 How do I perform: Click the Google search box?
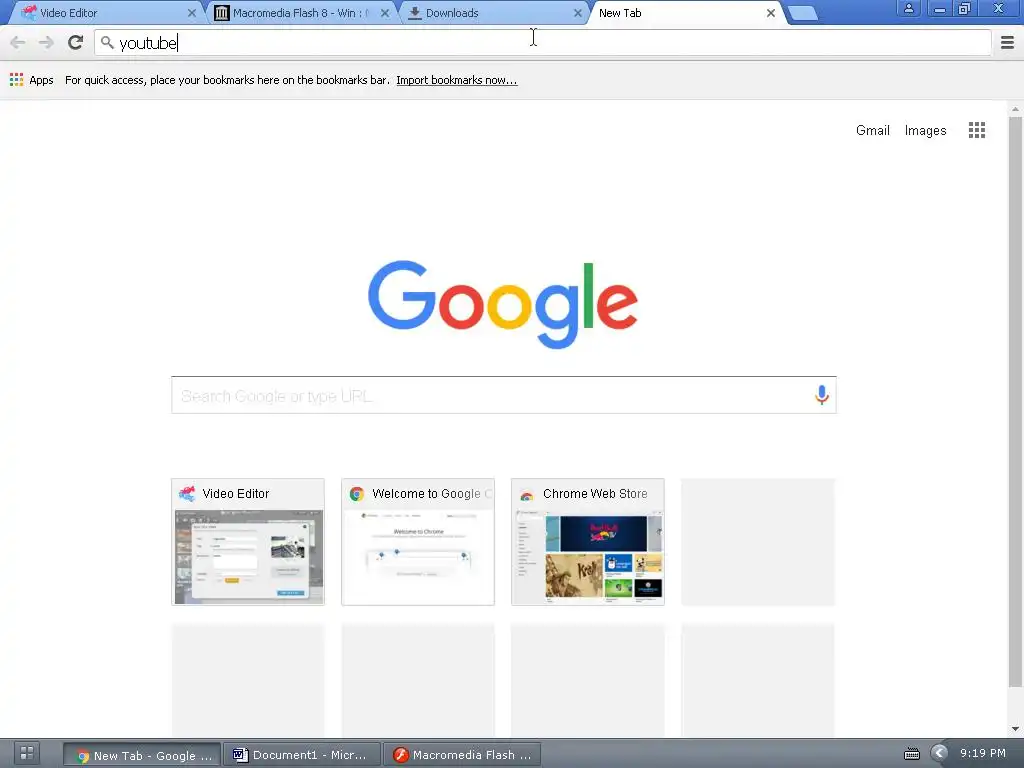point(504,395)
